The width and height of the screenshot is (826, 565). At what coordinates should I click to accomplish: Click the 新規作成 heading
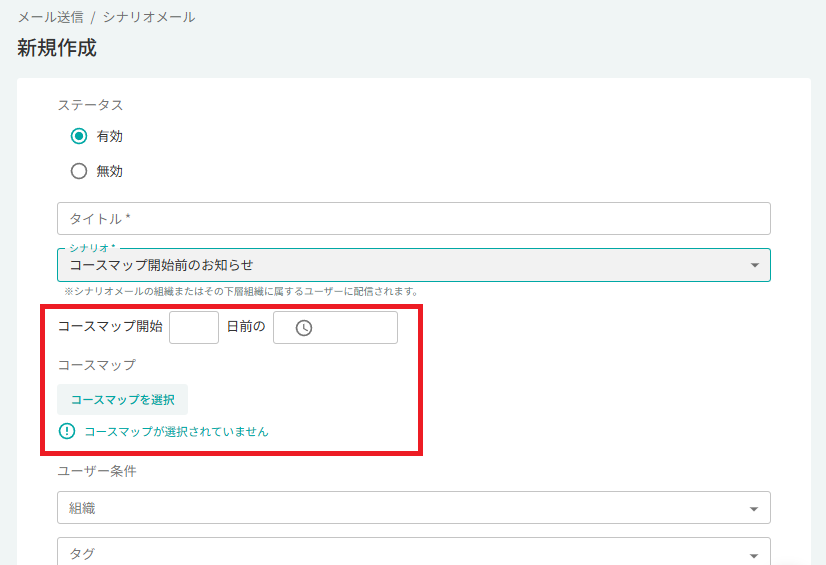[x=57, y=48]
